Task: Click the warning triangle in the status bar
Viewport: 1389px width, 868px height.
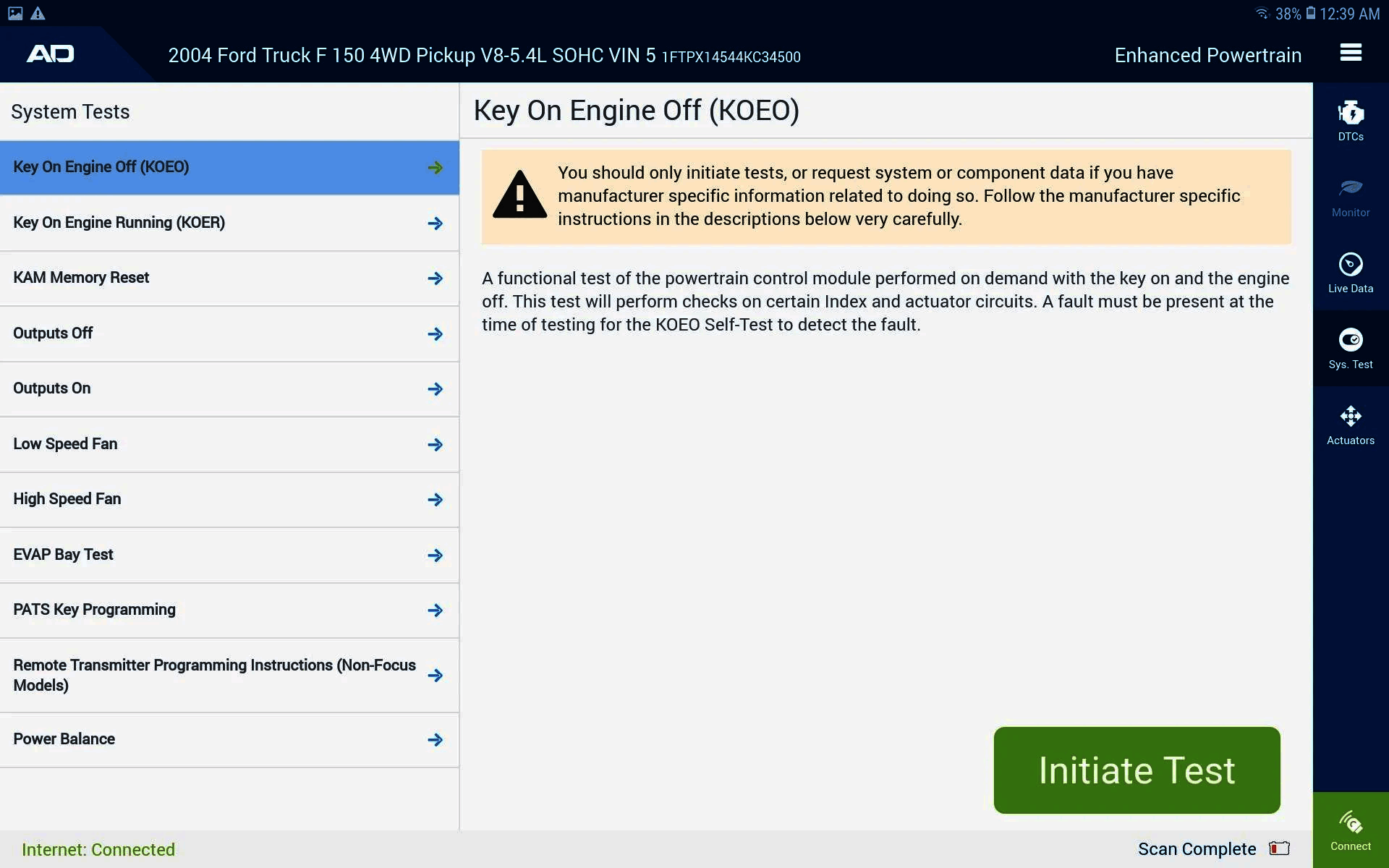Action: [38, 12]
